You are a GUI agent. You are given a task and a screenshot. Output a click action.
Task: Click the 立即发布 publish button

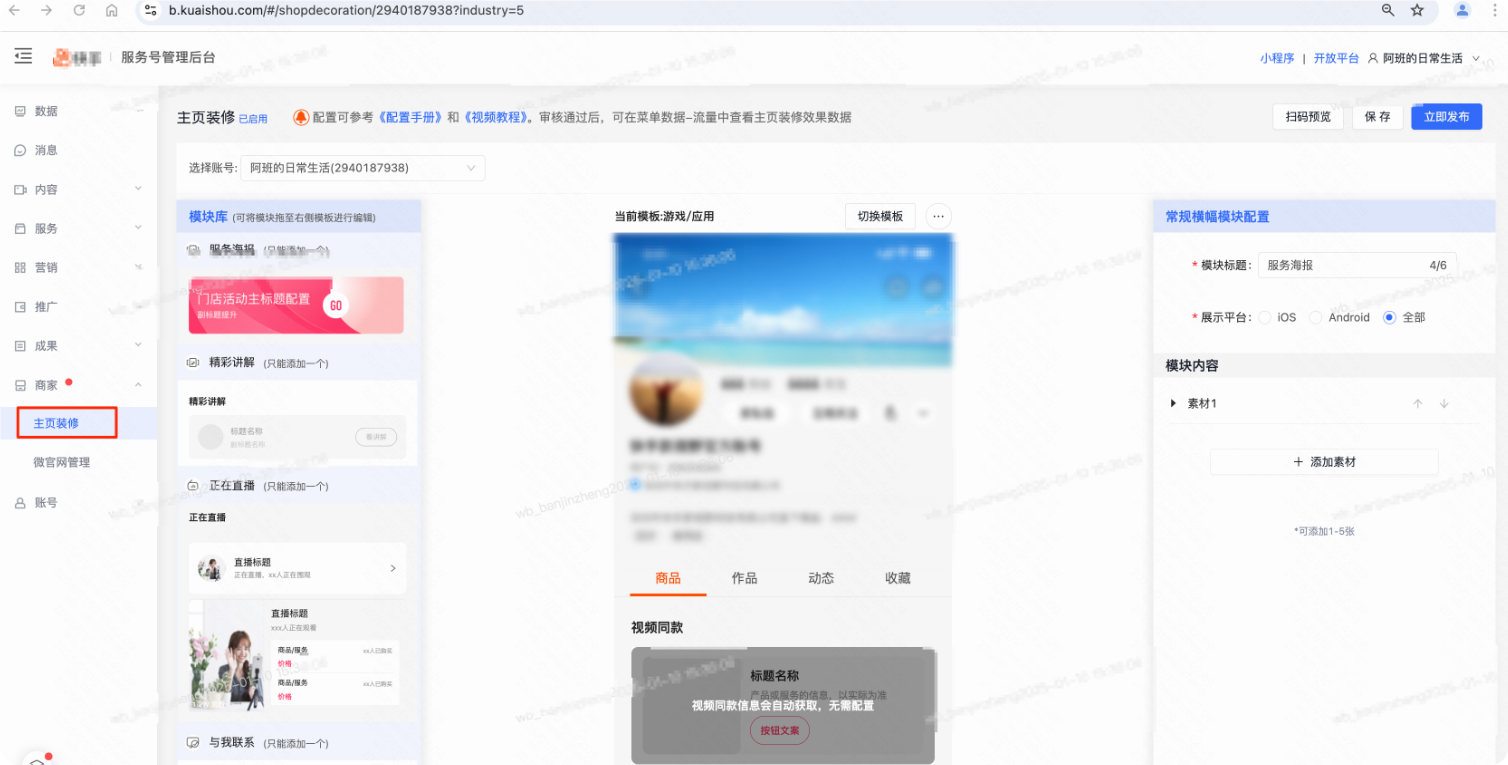pyautogui.click(x=1446, y=117)
